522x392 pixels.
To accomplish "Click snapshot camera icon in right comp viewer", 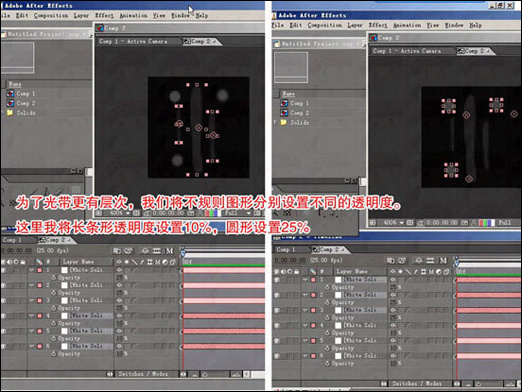I will [x=464, y=222].
